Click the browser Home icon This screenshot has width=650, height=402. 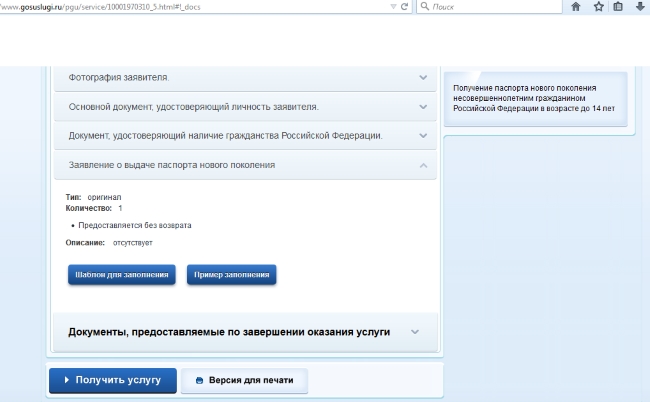tap(575, 6)
